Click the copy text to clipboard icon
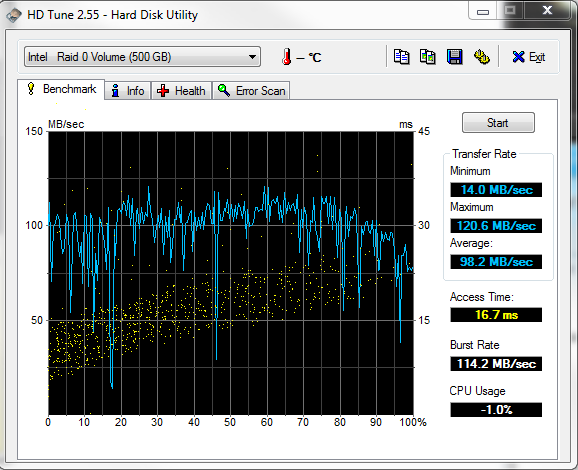Screen dimensions: 578x470 (x=401, y=57)
